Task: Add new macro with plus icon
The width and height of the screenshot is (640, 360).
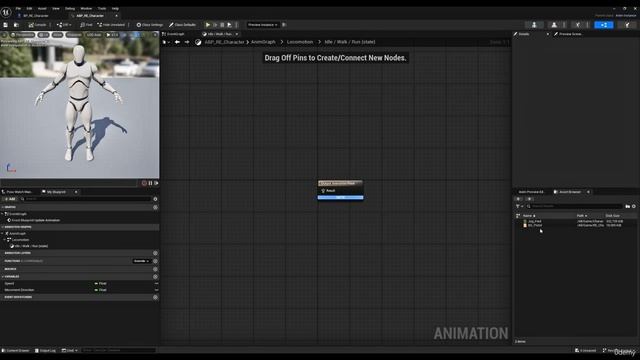Action: pos(155,269)
